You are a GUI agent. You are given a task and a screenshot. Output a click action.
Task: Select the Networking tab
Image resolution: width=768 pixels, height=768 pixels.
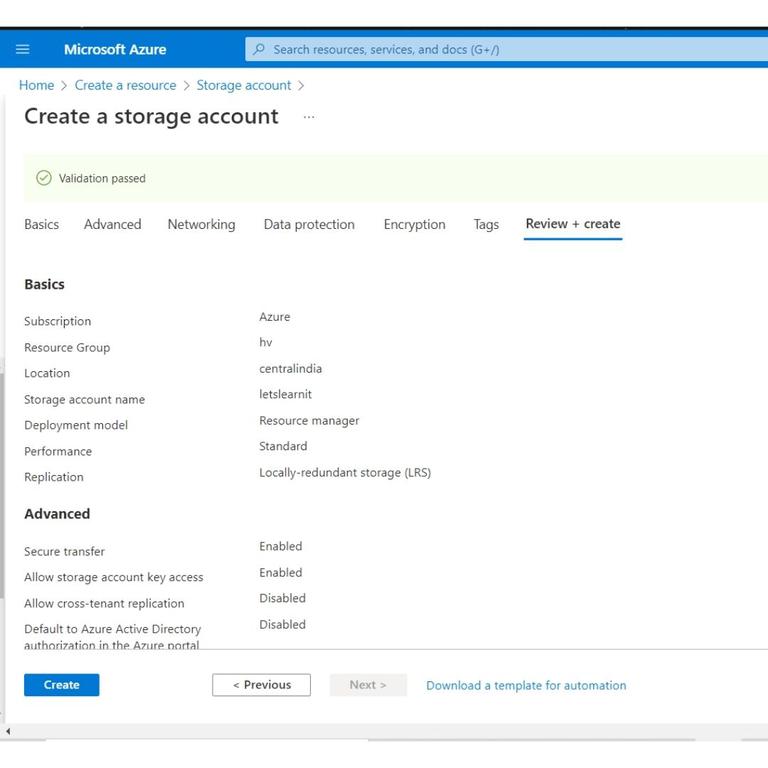click(201, 224)
